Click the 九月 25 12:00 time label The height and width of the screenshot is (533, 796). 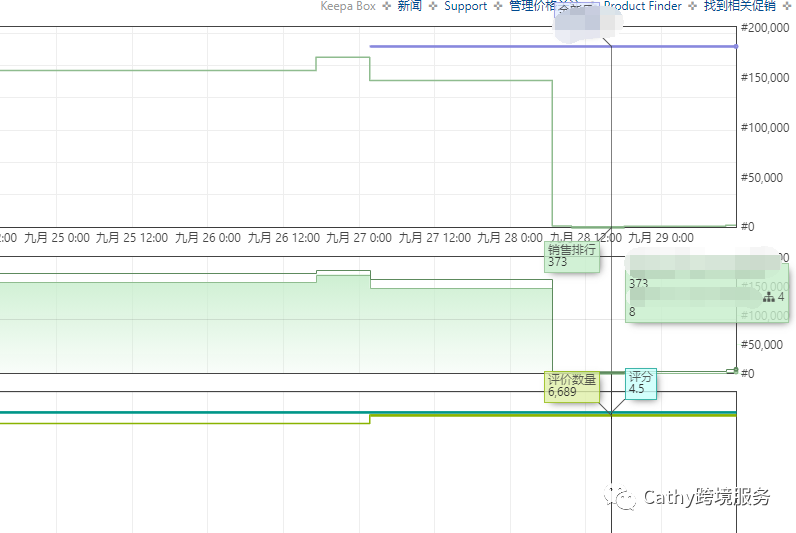[132, 238]
